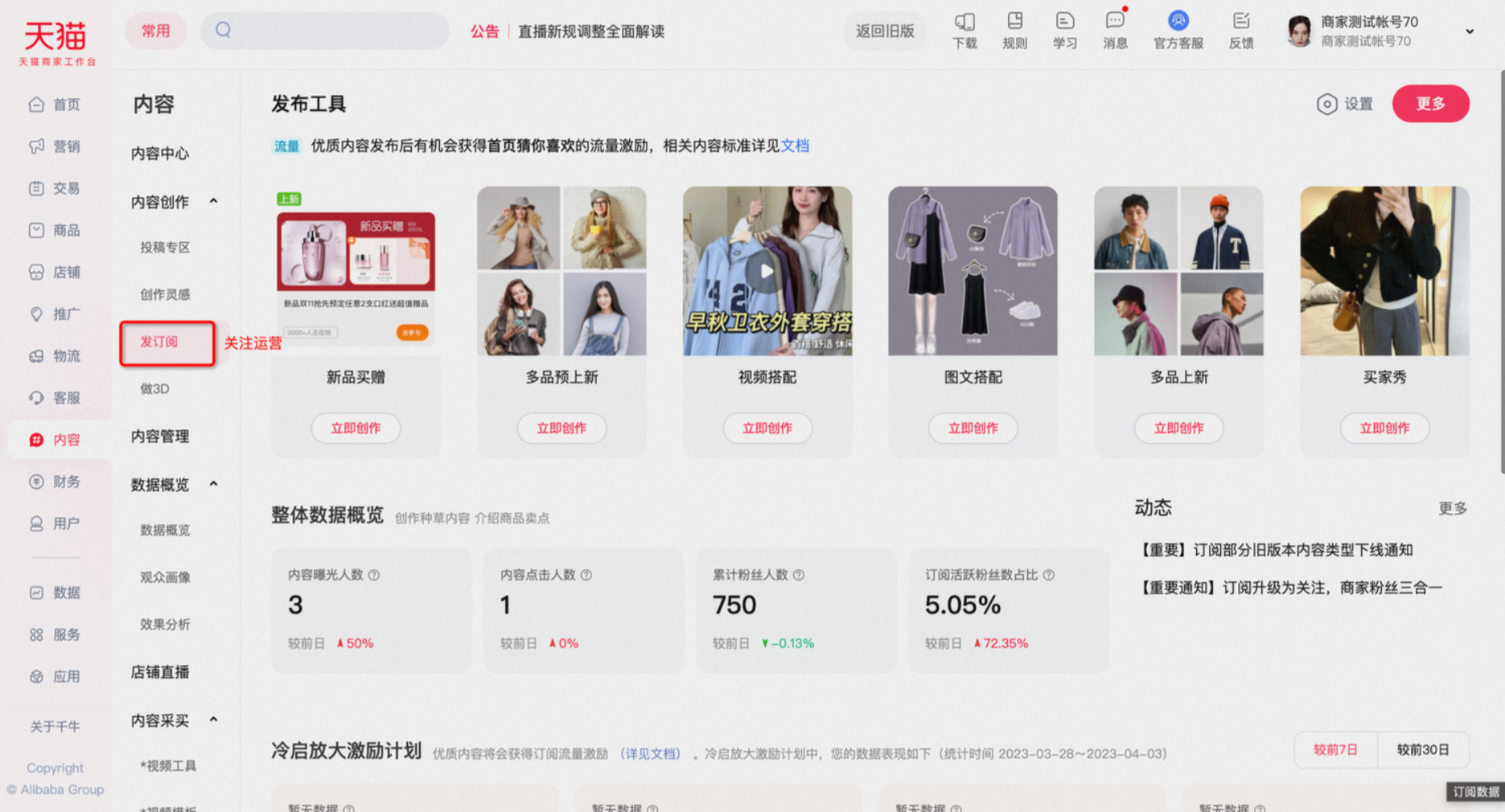Viewport: 1505px width, 812px height.
Task: Open 创作灵感 submenu item
Action: click(x=165, y=294)
